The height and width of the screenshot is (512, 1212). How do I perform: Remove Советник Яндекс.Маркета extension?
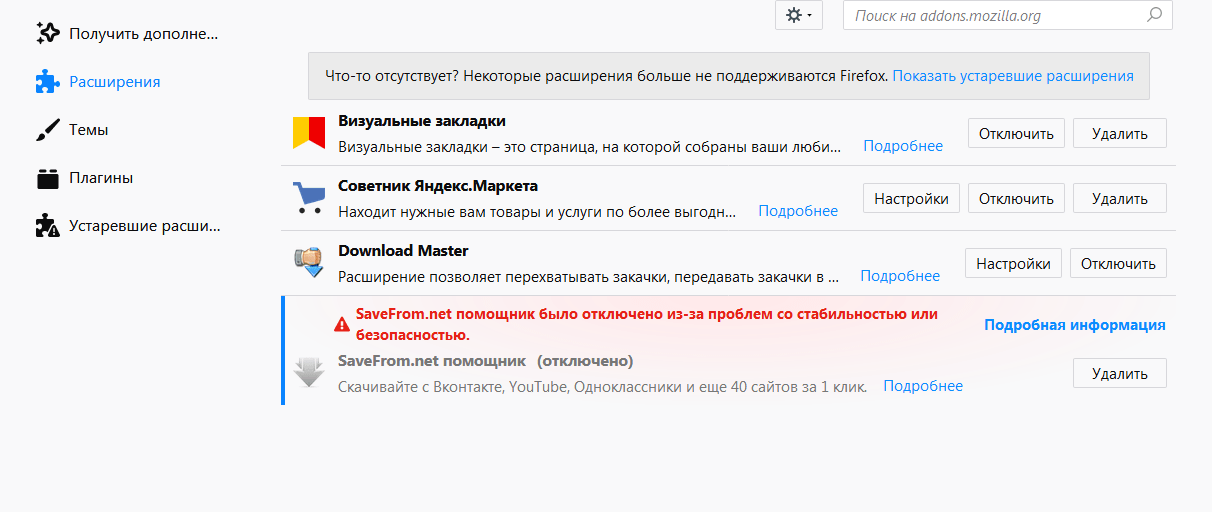click(1120, 198)
